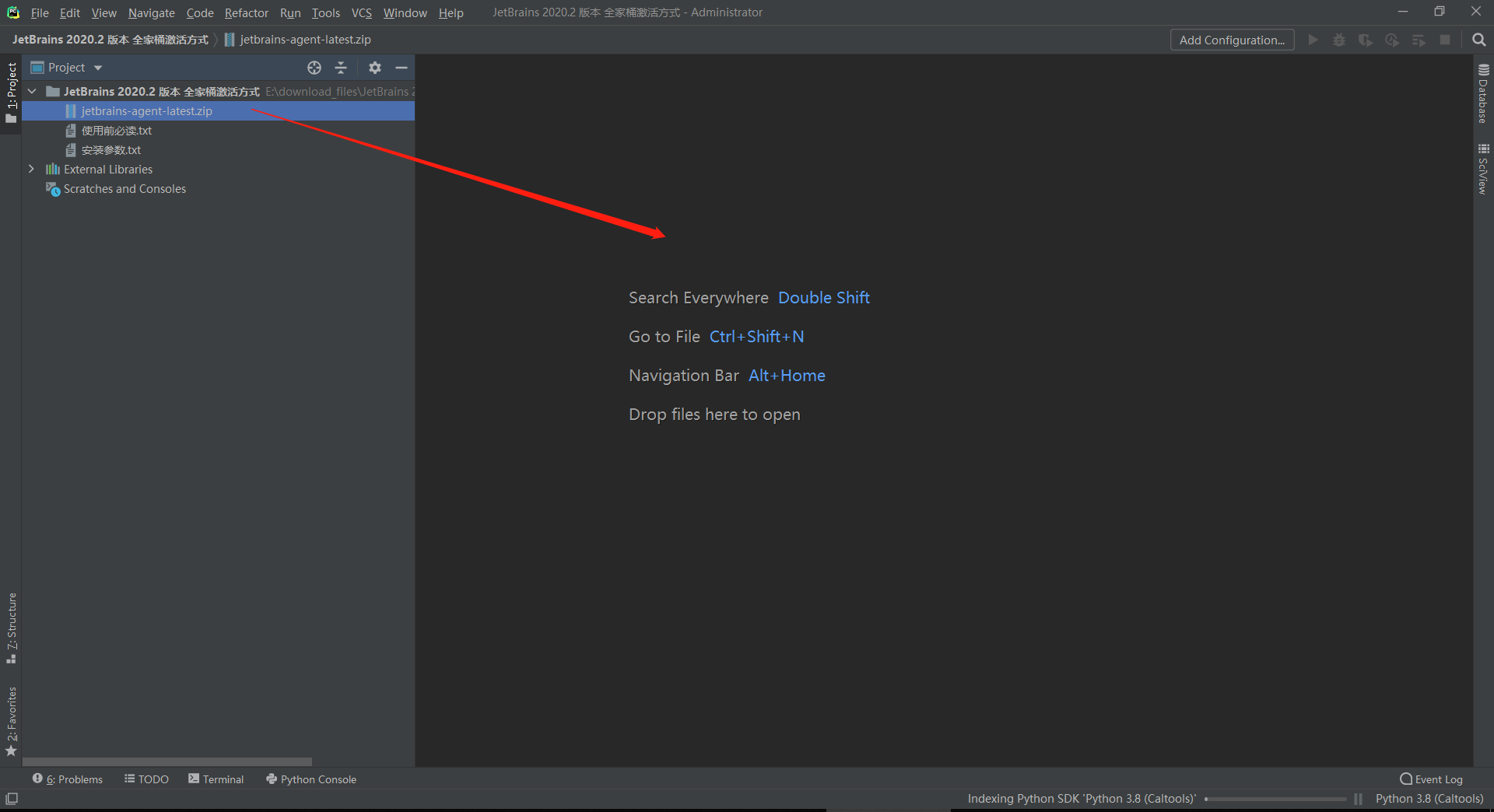
Task: Open the VCS menu
Action: [x=362, y=12]
